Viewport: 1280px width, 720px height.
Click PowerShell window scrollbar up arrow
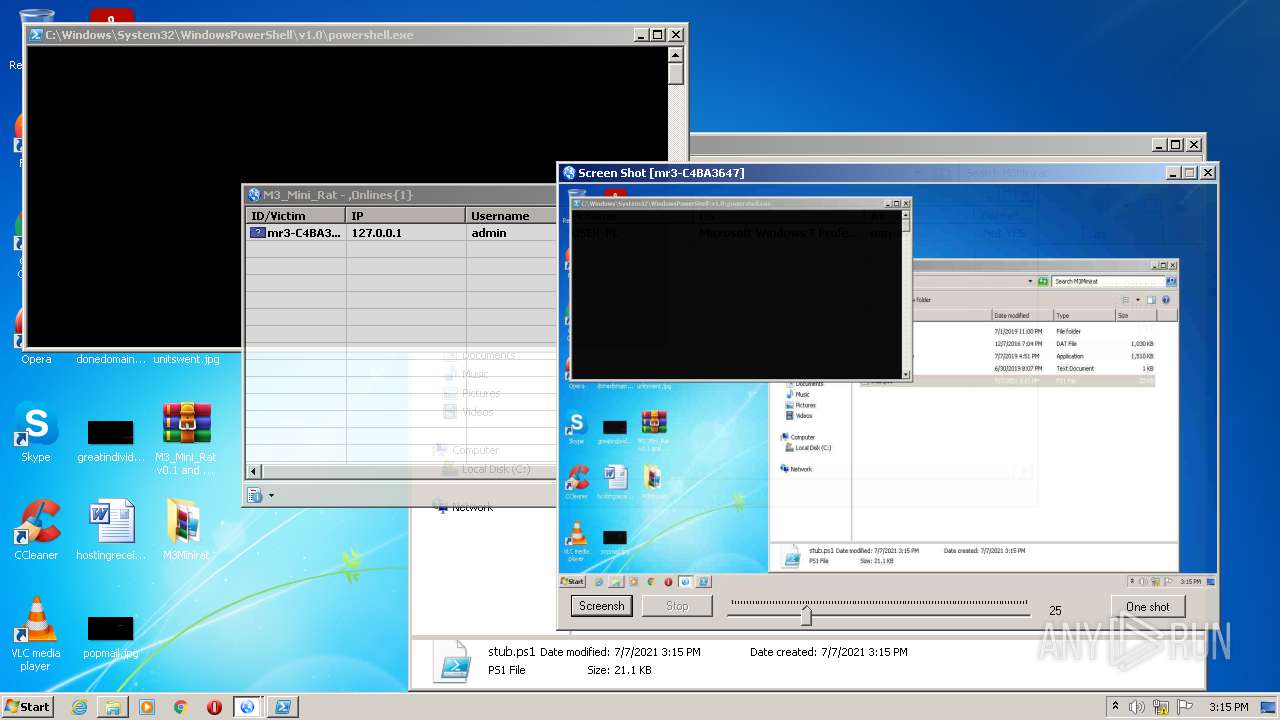coord(676,55)
